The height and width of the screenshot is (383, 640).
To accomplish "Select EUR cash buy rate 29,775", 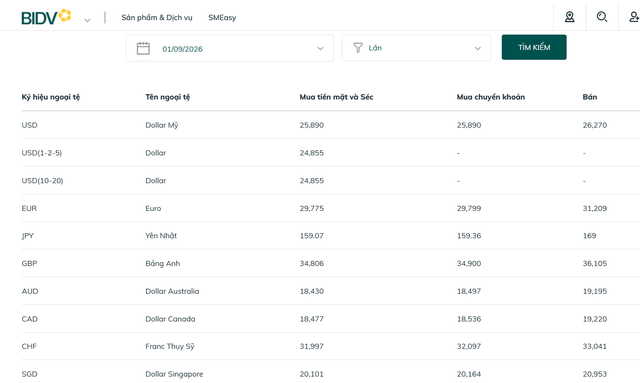I will coord(312,208).
